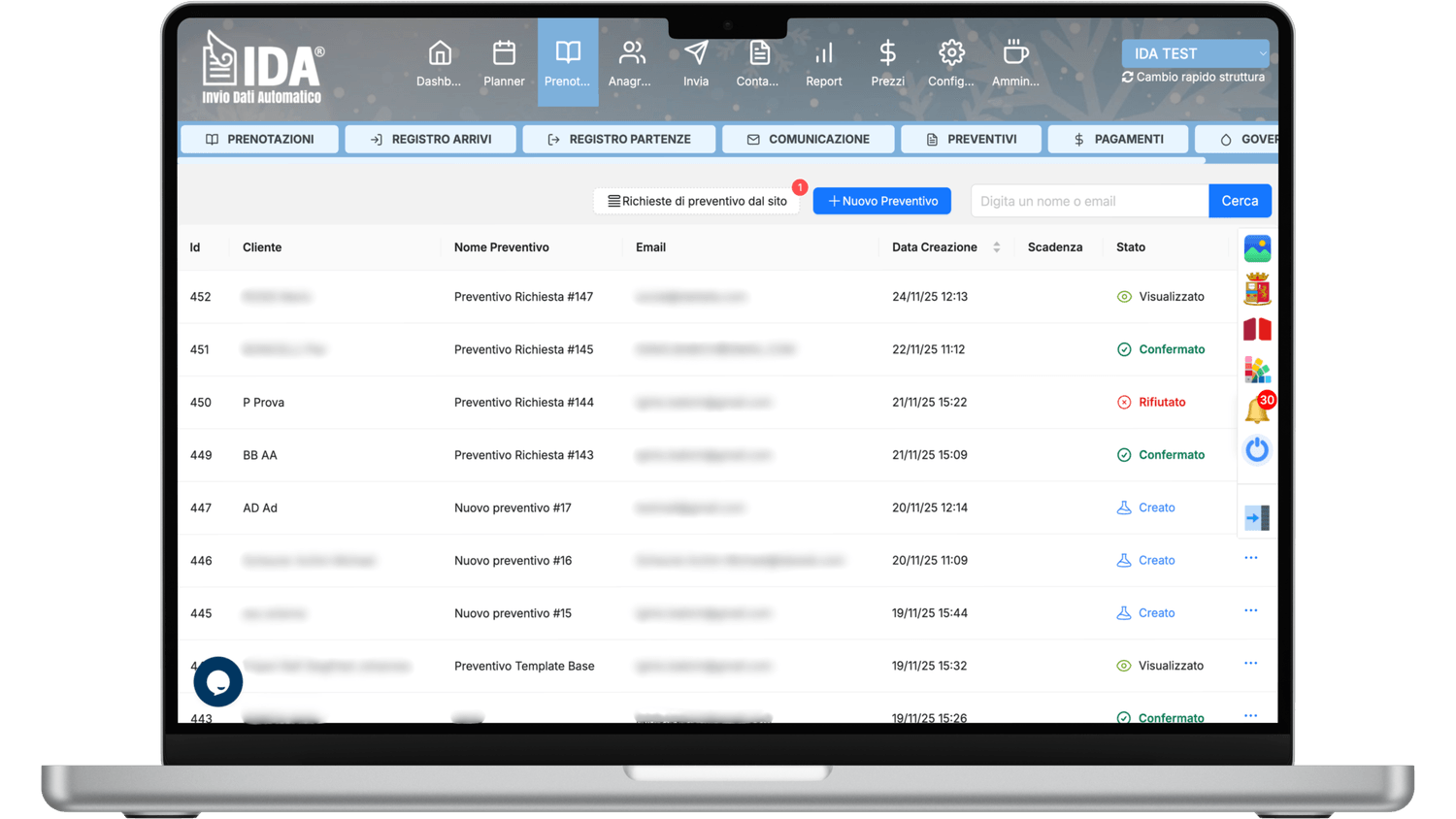Screen dimensions: 1456x819
Task: Switch to the Pagamenti tab
Action: click(x=1118, y=140)
